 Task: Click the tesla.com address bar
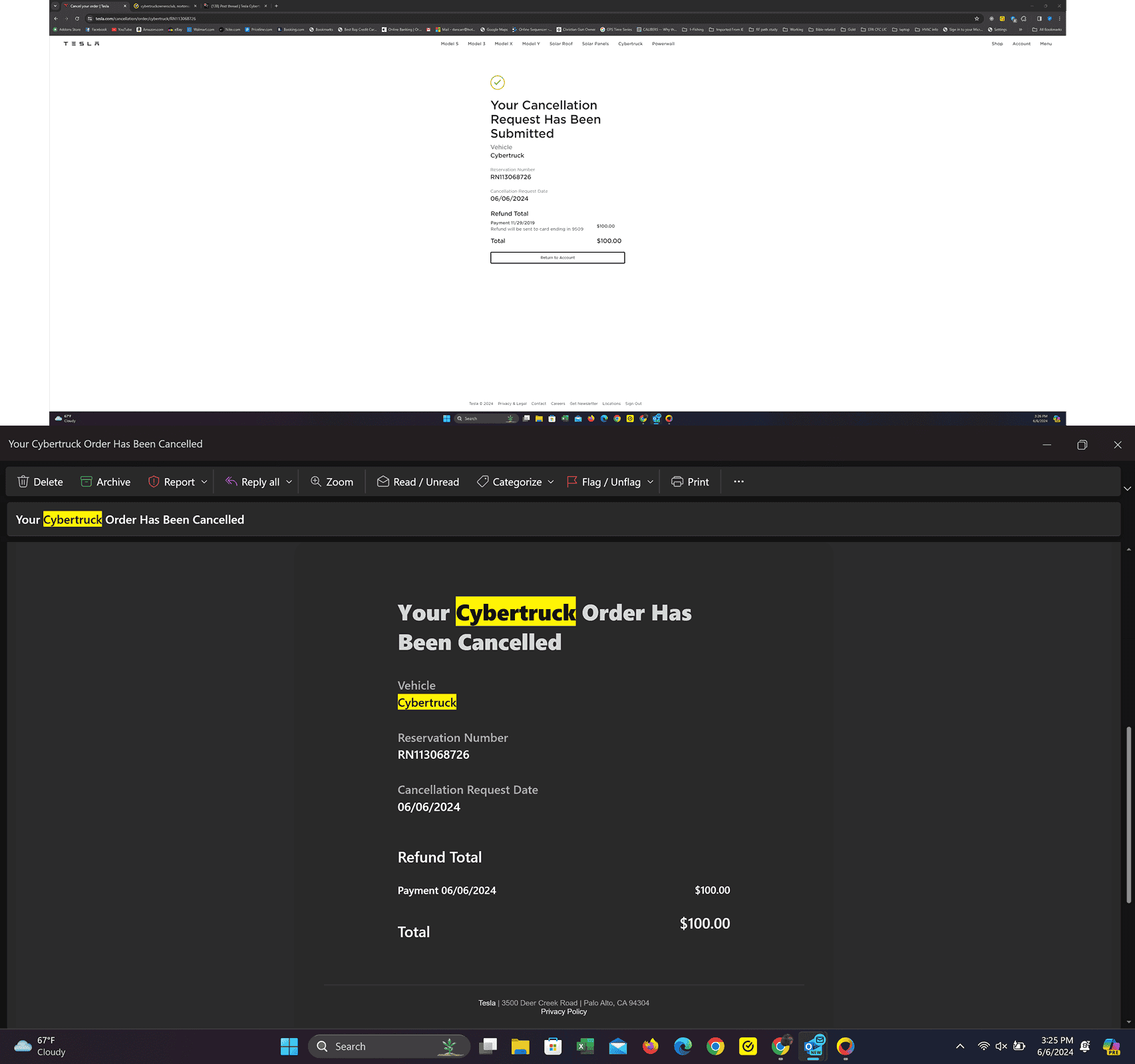pyautogui.click(x=532, y=19)
